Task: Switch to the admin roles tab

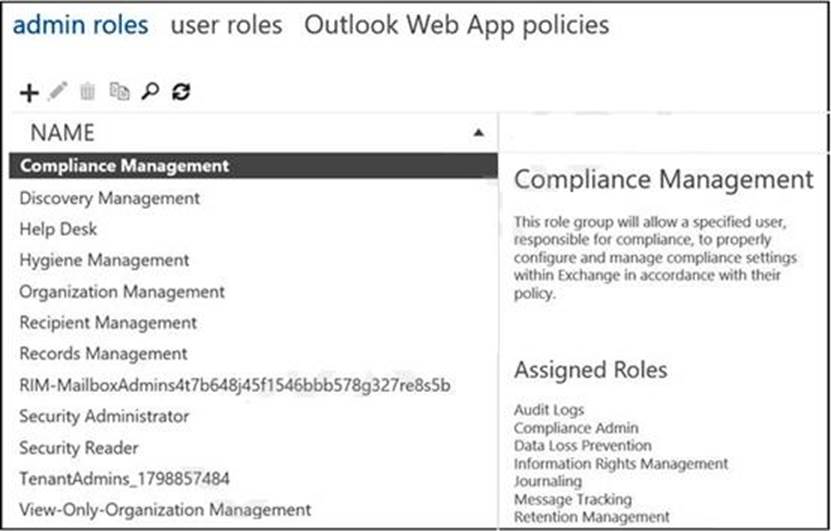Action: pos(80,24)
